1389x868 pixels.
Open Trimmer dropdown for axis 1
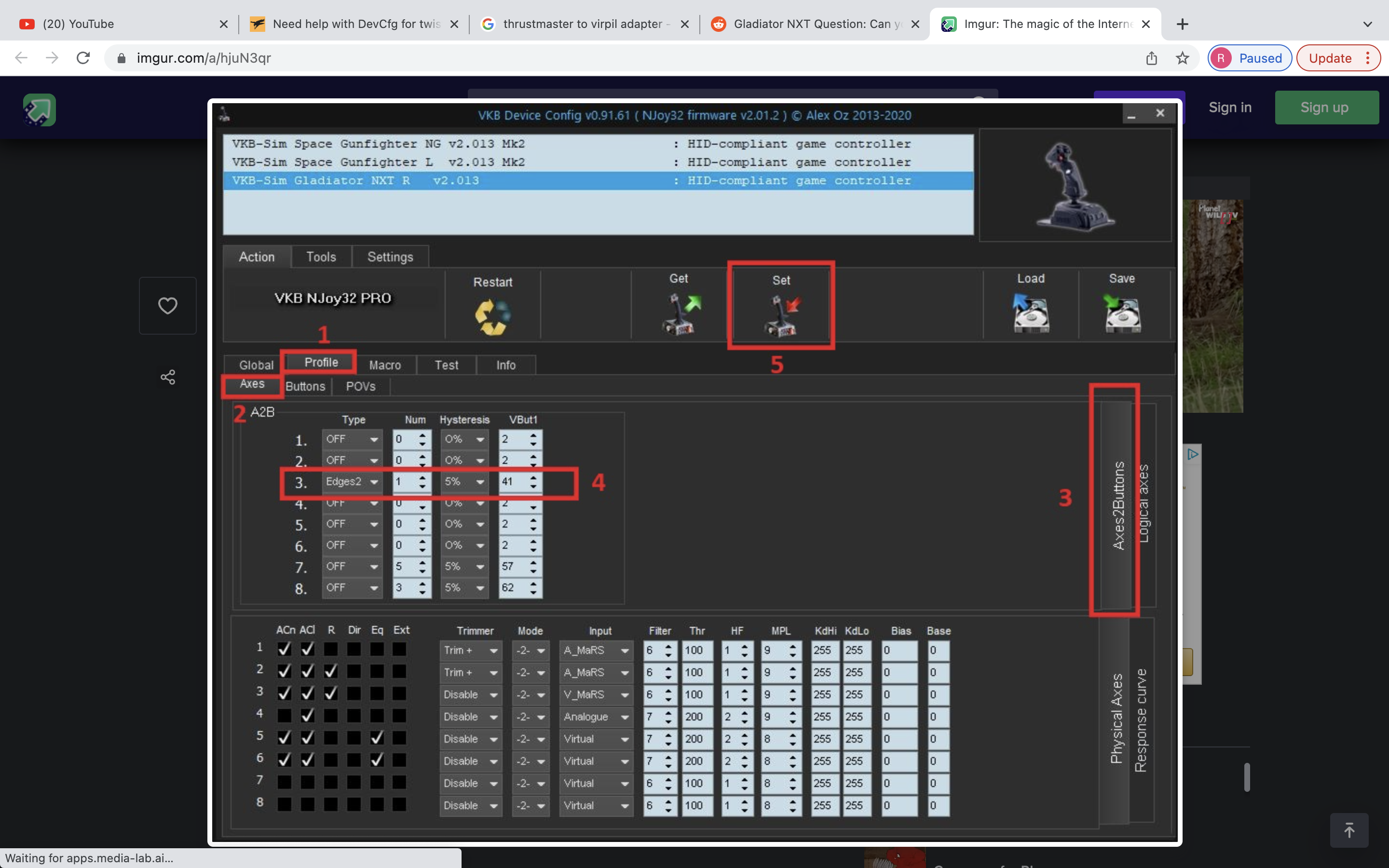471,651
